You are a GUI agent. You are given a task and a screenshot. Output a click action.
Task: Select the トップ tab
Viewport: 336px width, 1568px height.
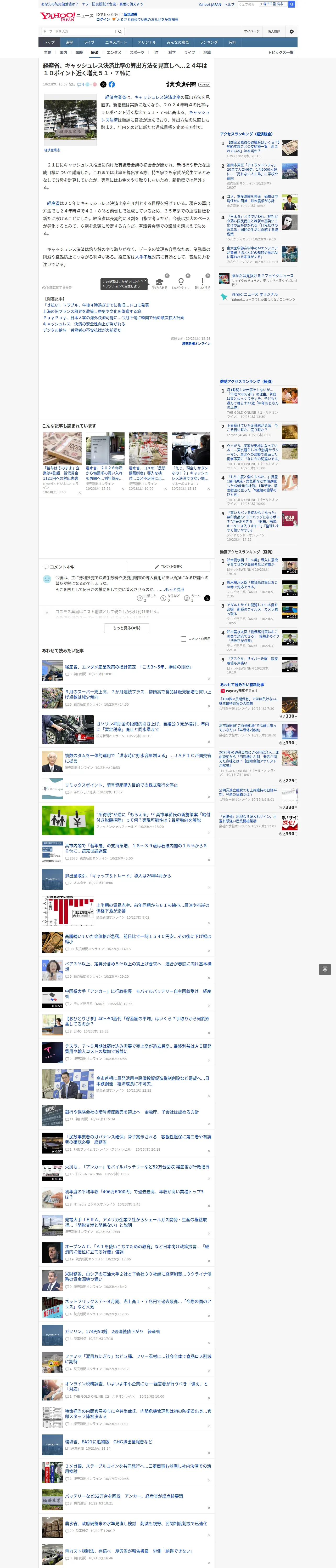(x=49, y=43)
